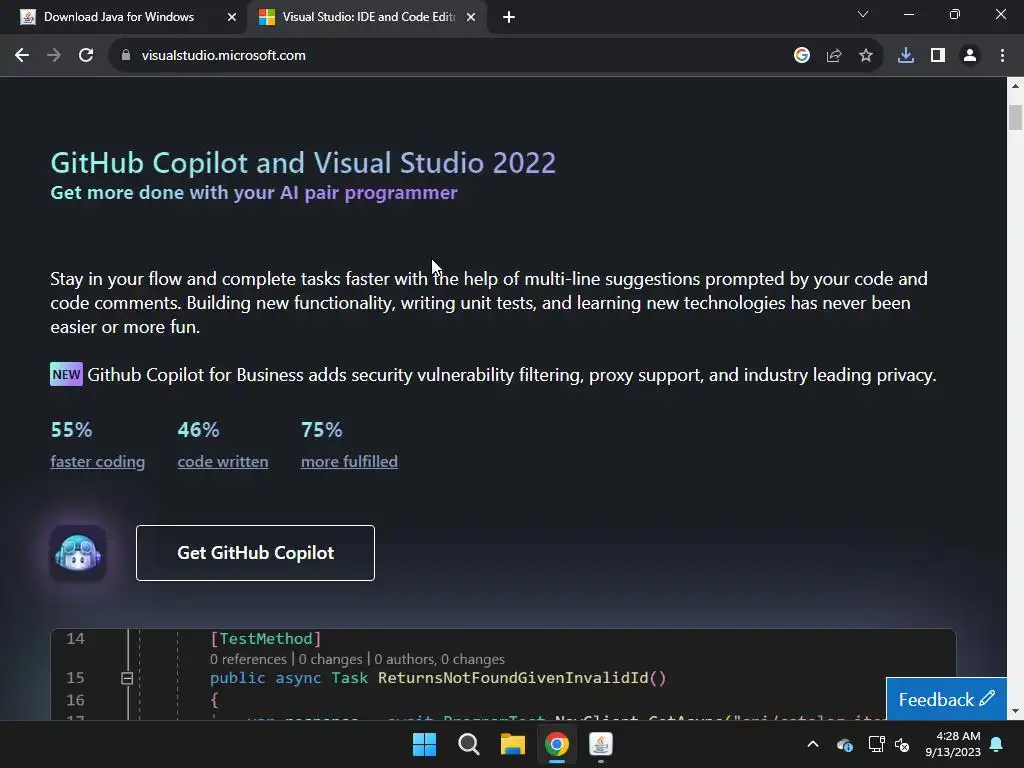Reload the Visual Studio page
The width and height of the screenshot is (1024, 768).
tap(86, 56)
